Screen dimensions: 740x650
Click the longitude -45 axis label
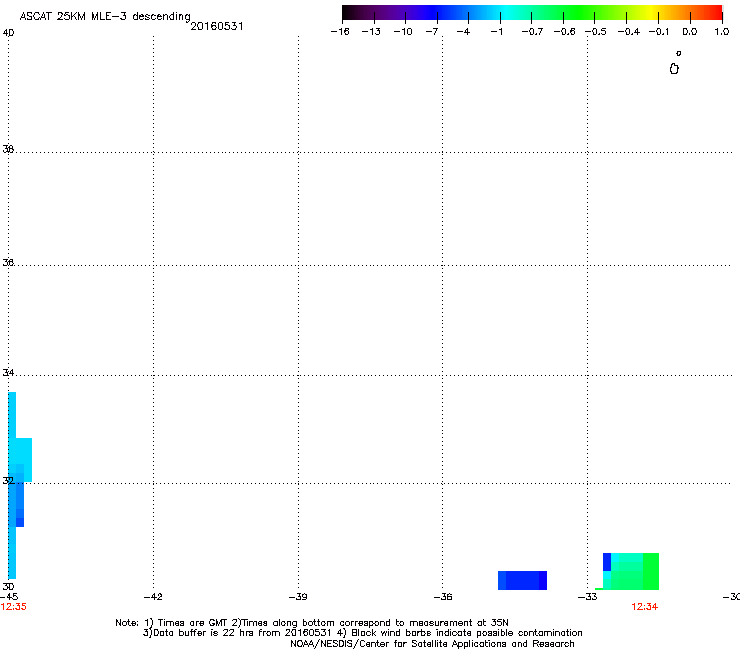pyautogui.click(x=9, y=597)
